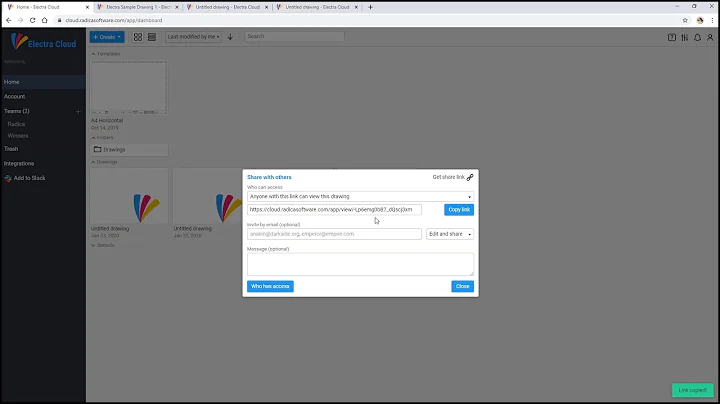Open the settings sliders icon
The image size is (720, 404).
685,38
